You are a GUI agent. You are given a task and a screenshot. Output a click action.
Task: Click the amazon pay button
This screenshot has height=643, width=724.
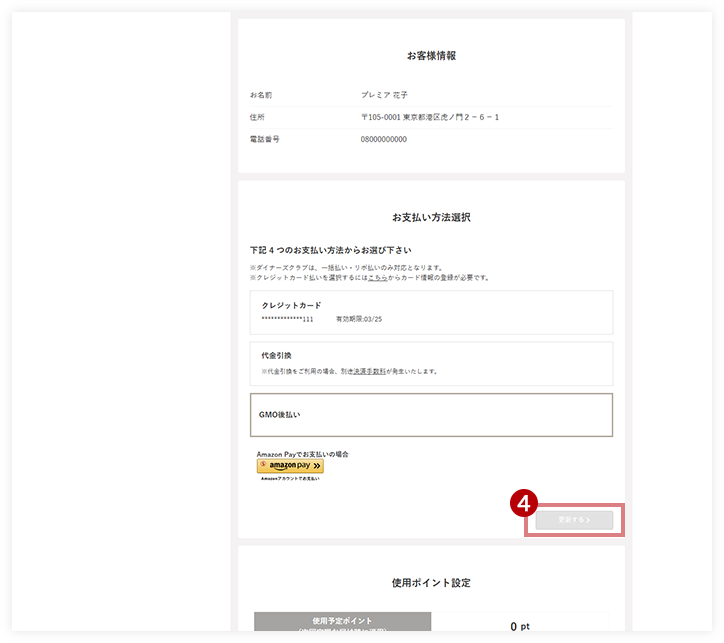[x=290, y=466]
